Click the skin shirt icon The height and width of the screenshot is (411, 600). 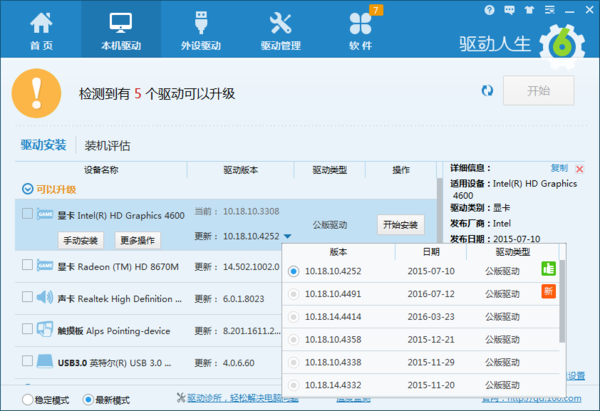(530, 10)
